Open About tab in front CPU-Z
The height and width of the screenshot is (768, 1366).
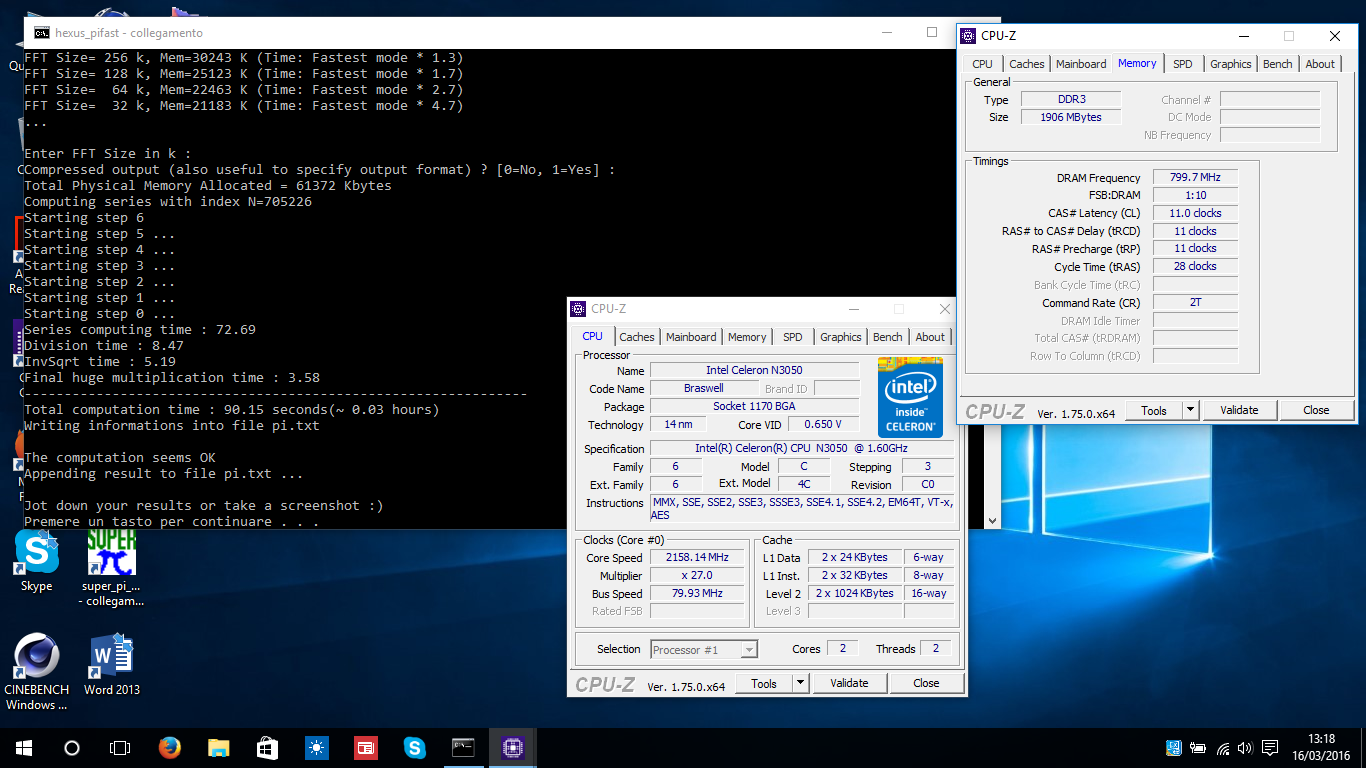coord(930,337)
